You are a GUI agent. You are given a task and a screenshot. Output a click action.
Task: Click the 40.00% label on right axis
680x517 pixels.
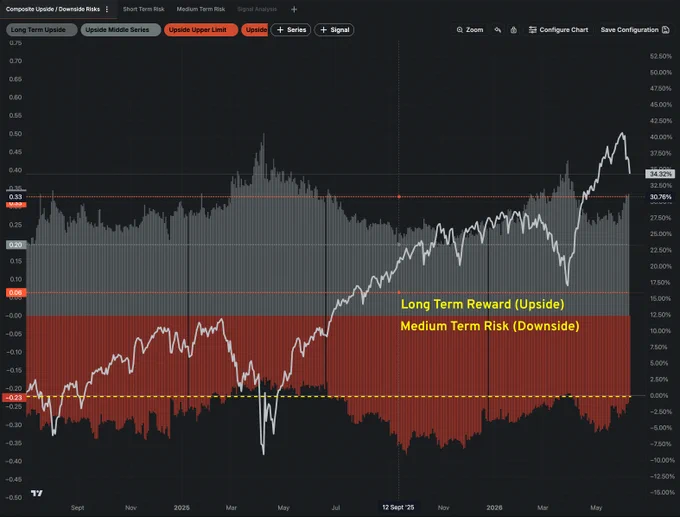pyautogui.click(x=660, y=137)
